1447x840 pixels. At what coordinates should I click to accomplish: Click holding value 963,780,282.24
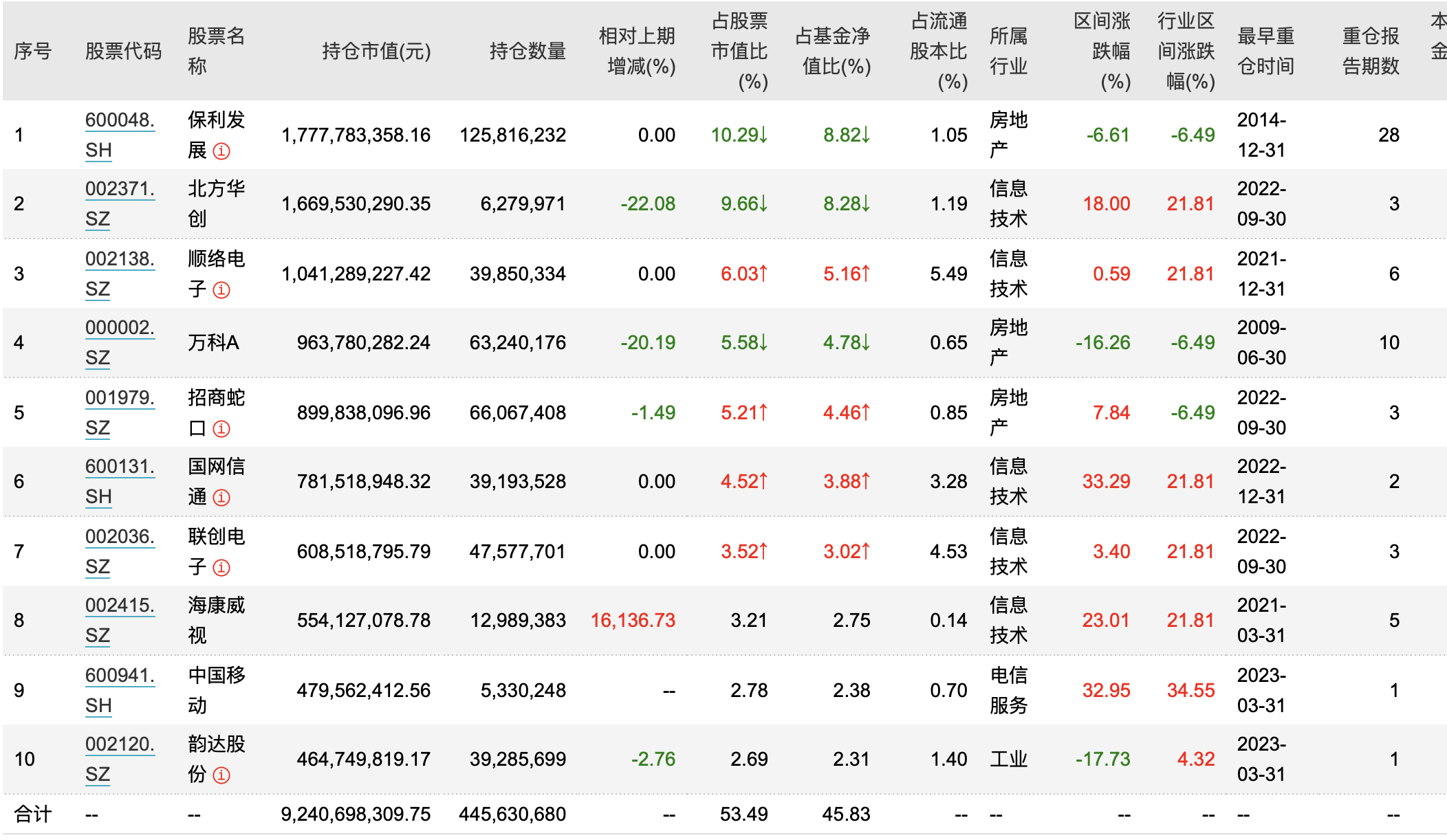364,342
